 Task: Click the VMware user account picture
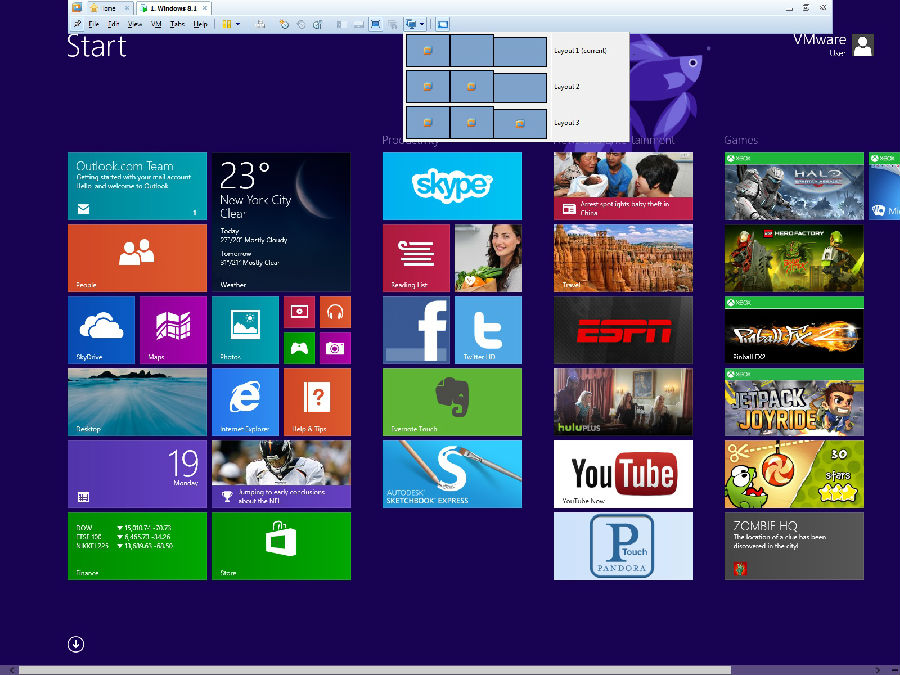(x=862, y=45)
